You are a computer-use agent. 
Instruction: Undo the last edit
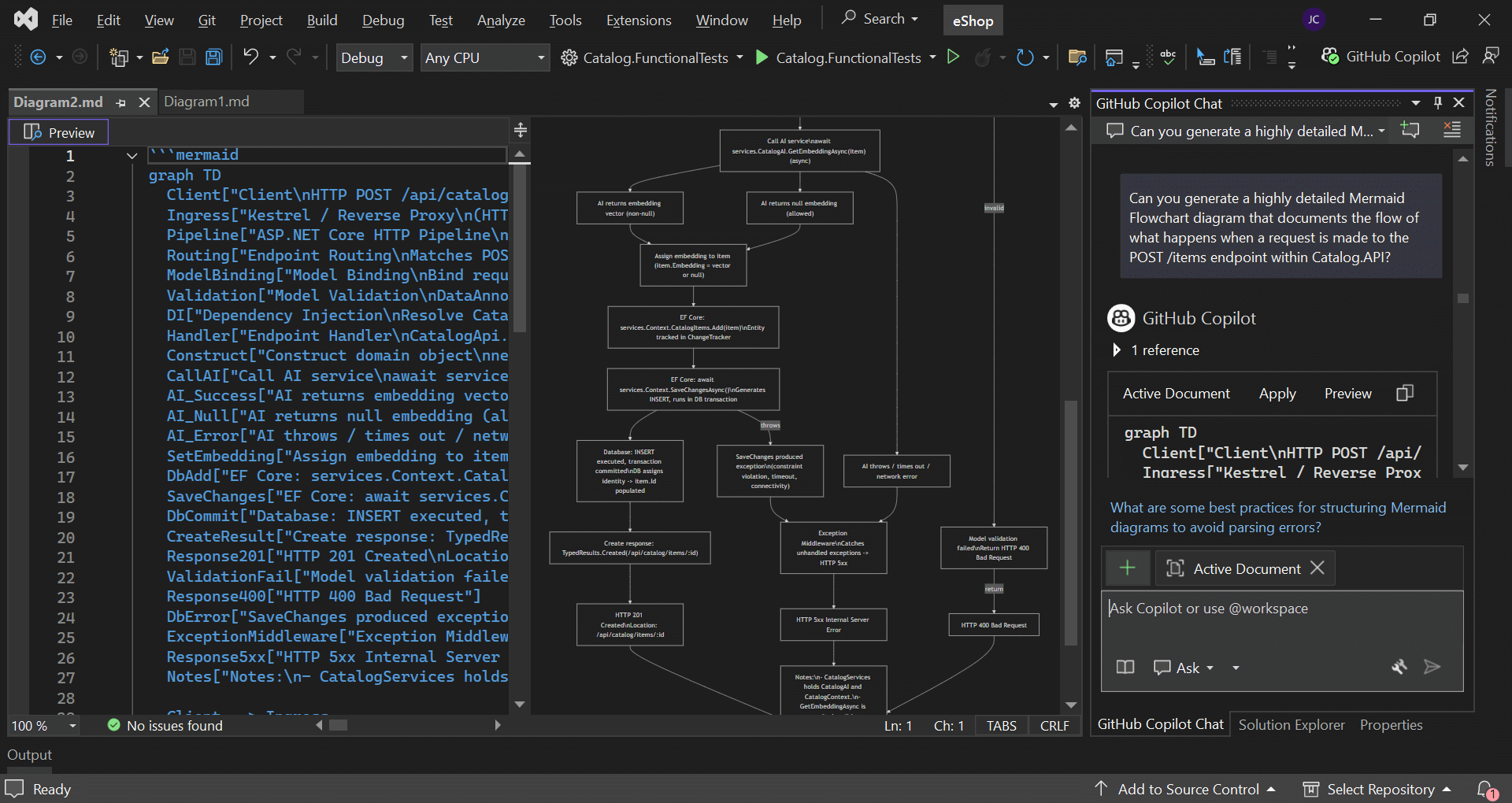tap(250, 57)
